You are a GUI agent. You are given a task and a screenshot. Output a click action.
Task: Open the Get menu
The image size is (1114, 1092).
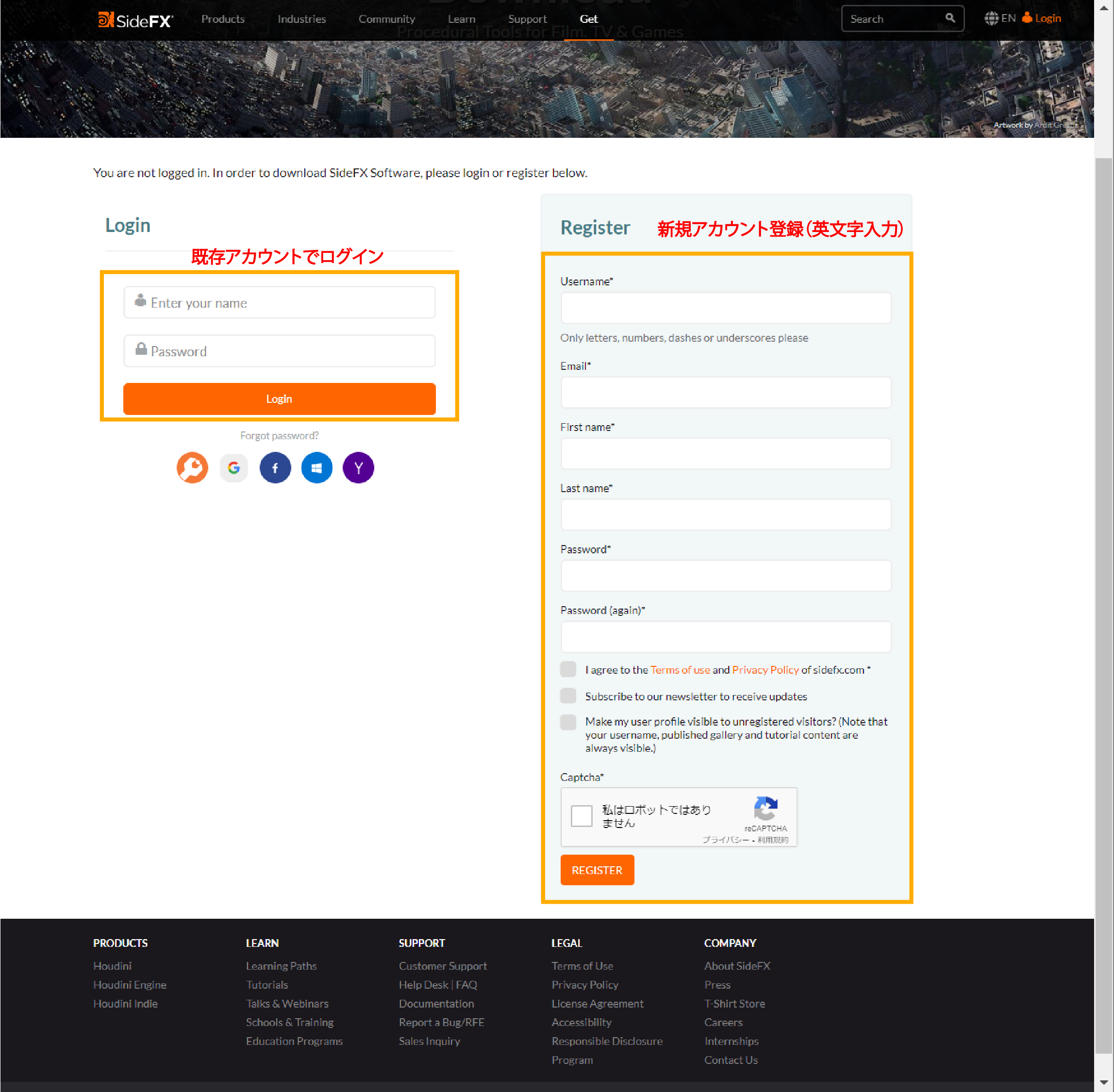pos(588,19)
